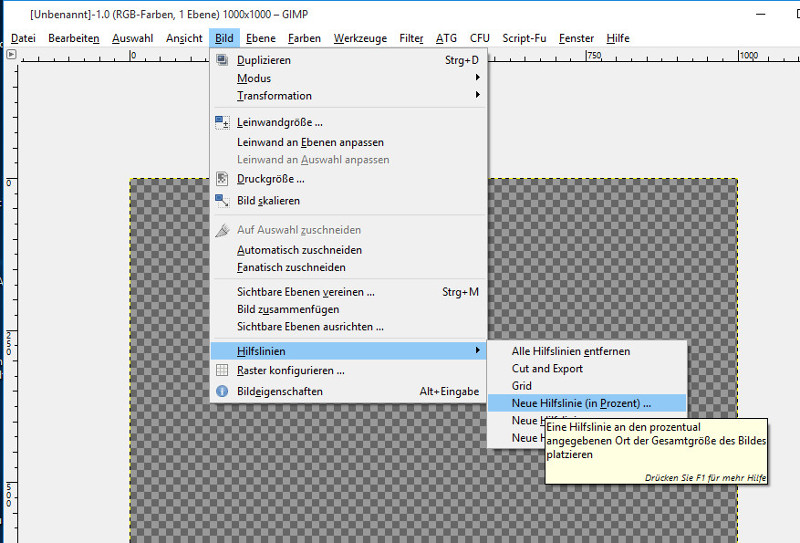Close the open Bild menu
Screen dimensions: 800x543
(x=224, y=38)
